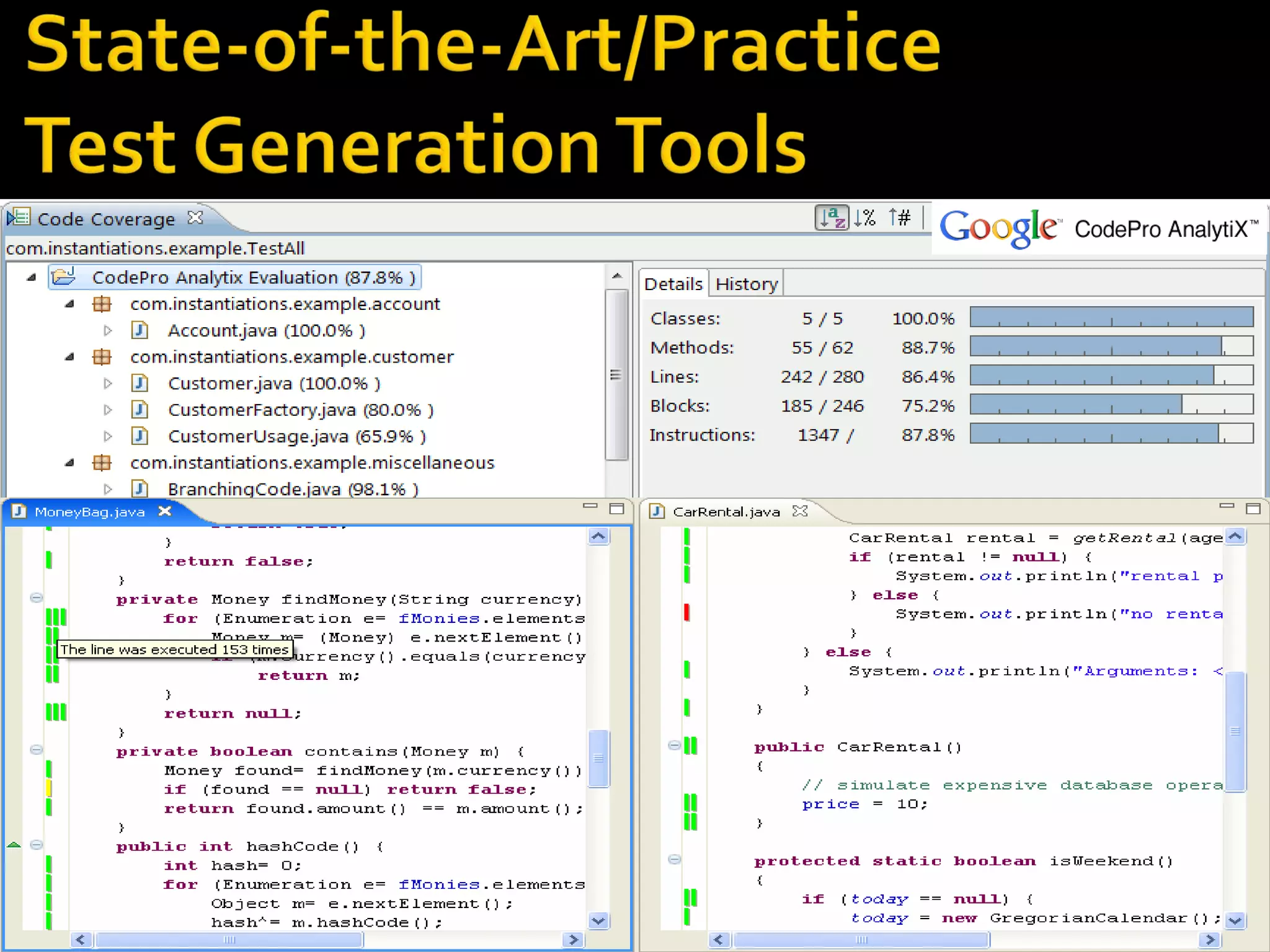The width and height of the screenshot is (1270, 952).
Task: Click the alphabetical sort toolbar icon
Action: click(x=831, y=218)
